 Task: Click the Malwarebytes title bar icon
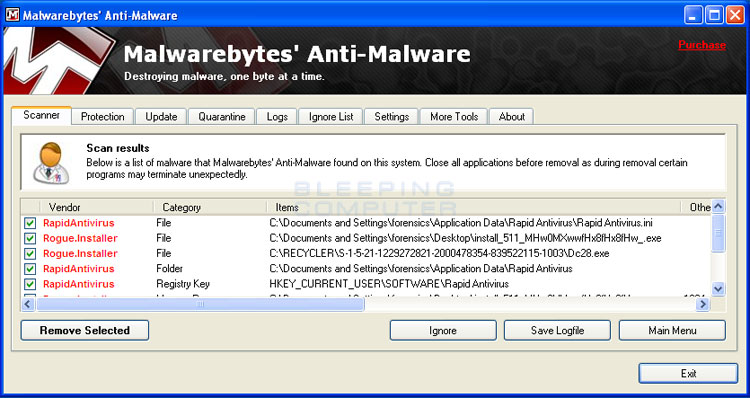point(12,14)
